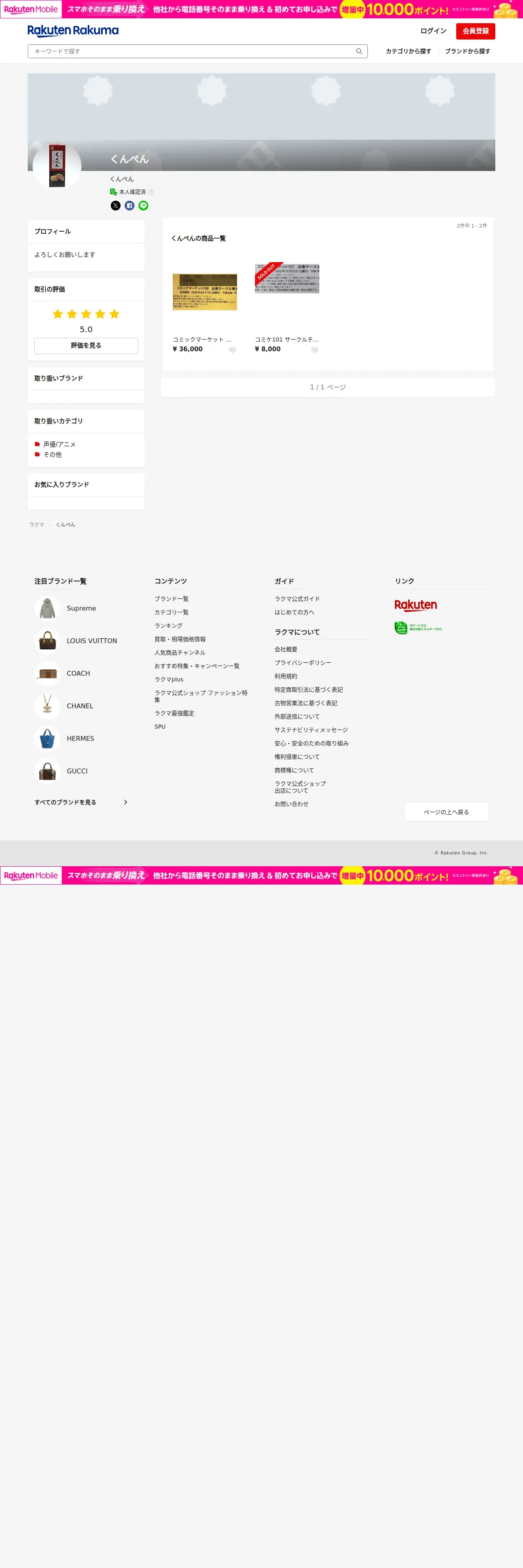Expand すべてのブランドを見る chevron
The image size is (523, 1568).
click(125, 802)
